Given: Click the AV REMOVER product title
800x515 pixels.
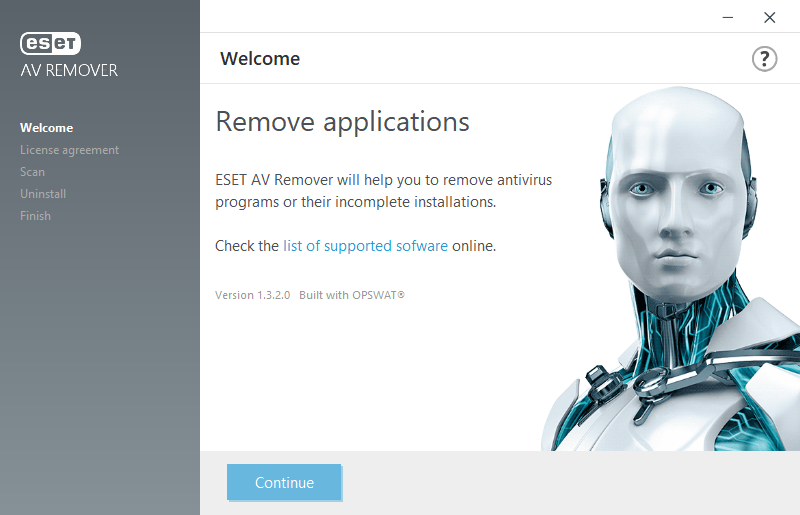Looking at the screenshot, I should point(69,70).
